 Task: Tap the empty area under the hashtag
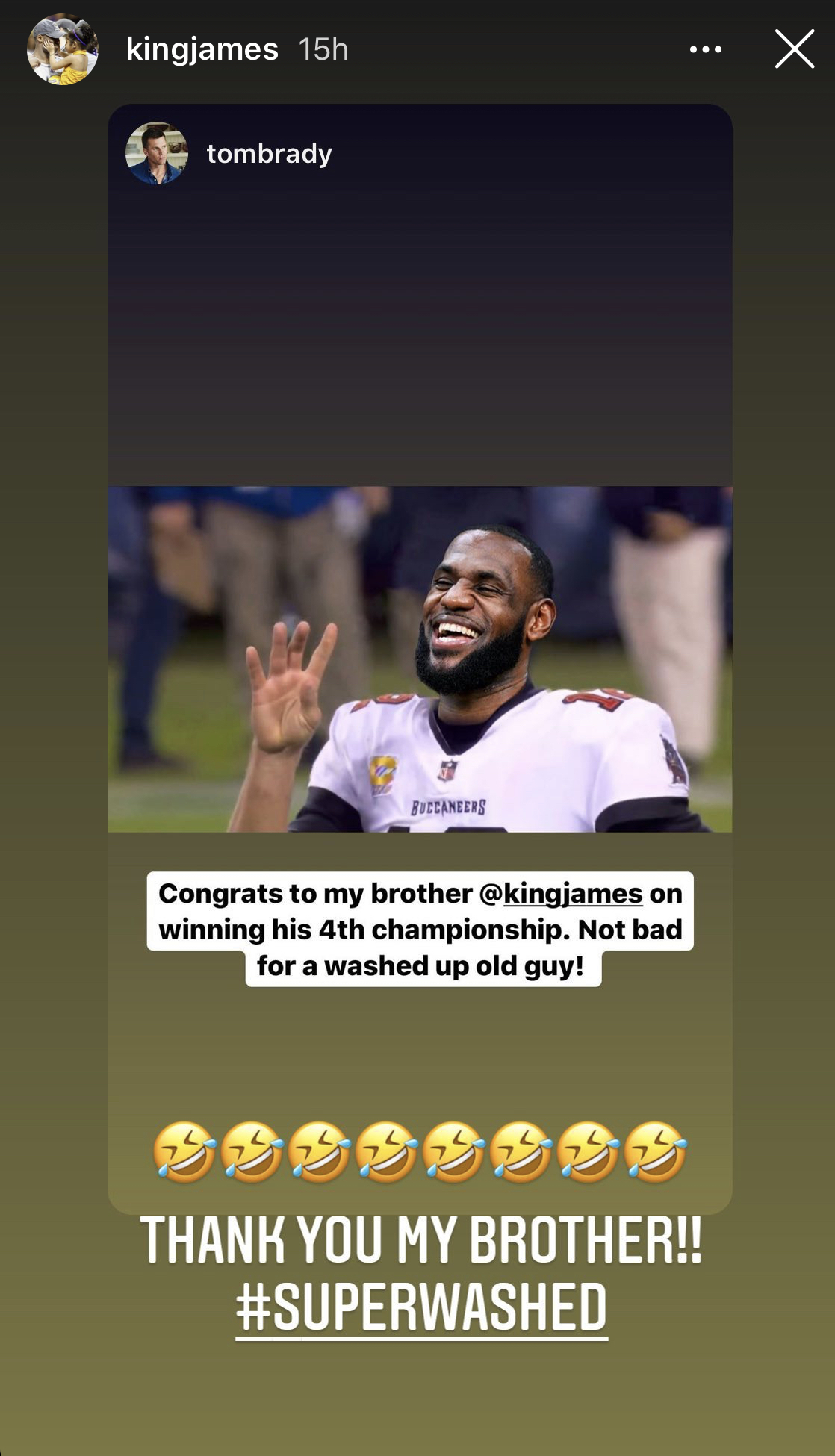(x=418, y=1396)
